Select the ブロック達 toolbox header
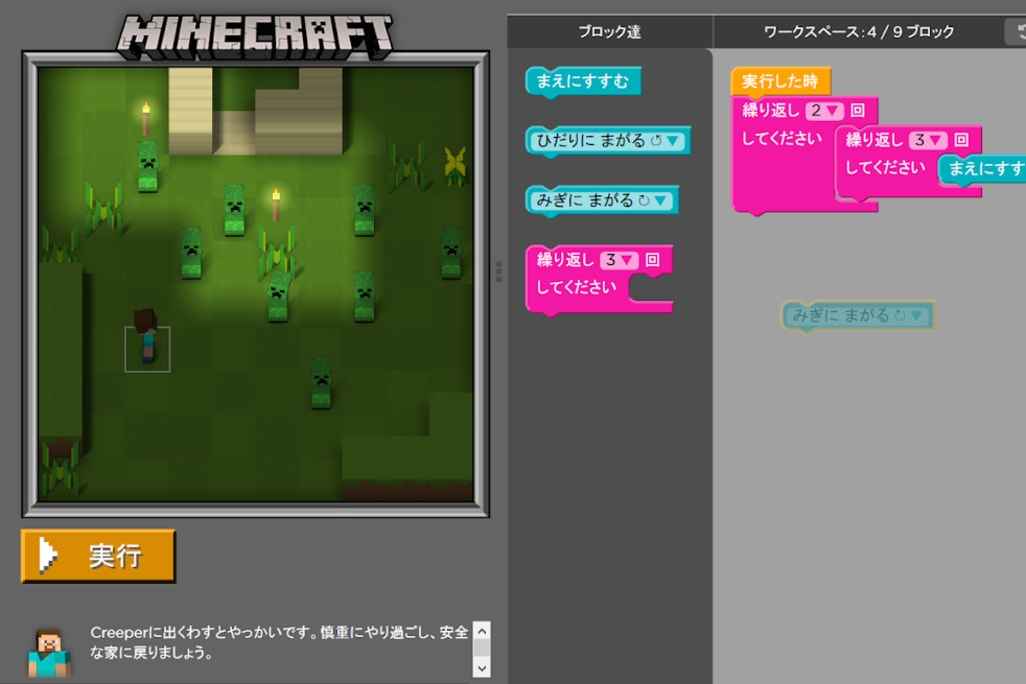The image size is (1026, 684). click(609, 32)
